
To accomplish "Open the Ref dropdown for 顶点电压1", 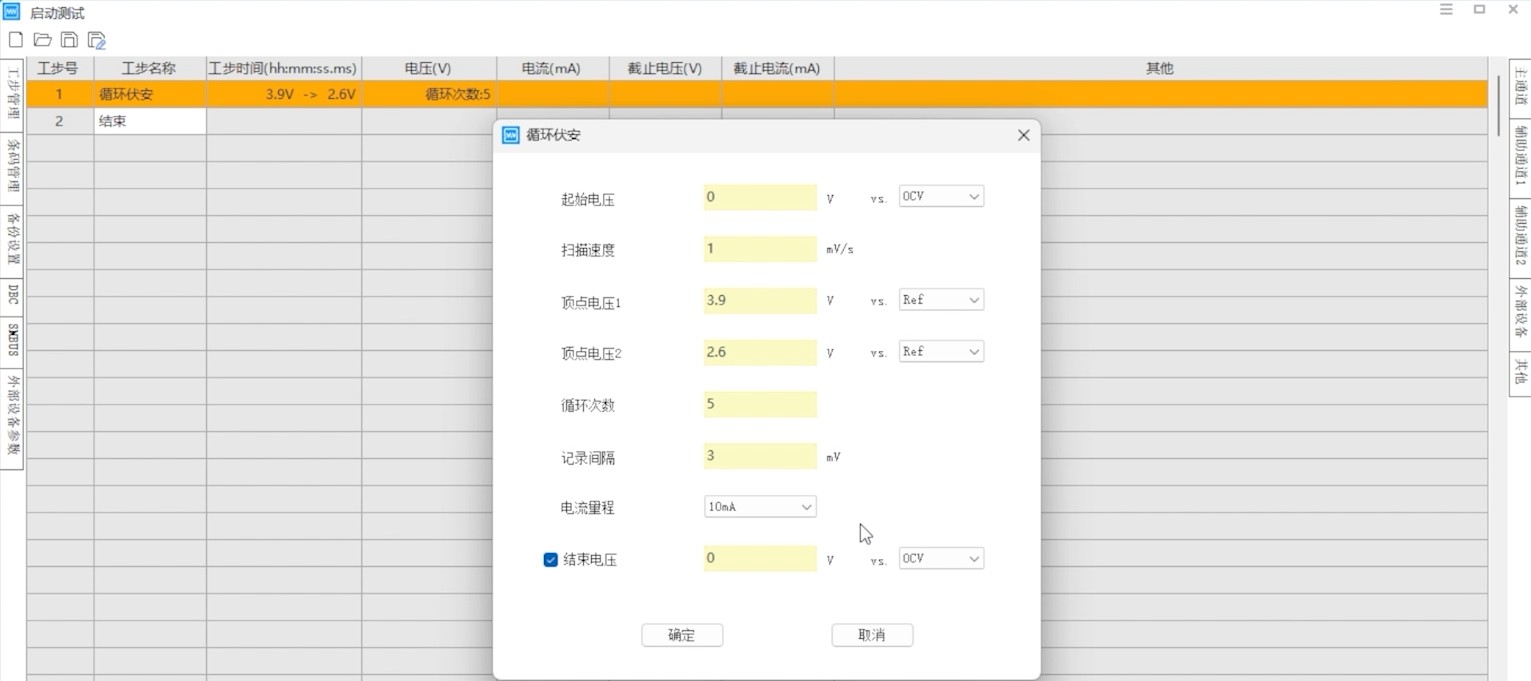I will tap(940, 299).
